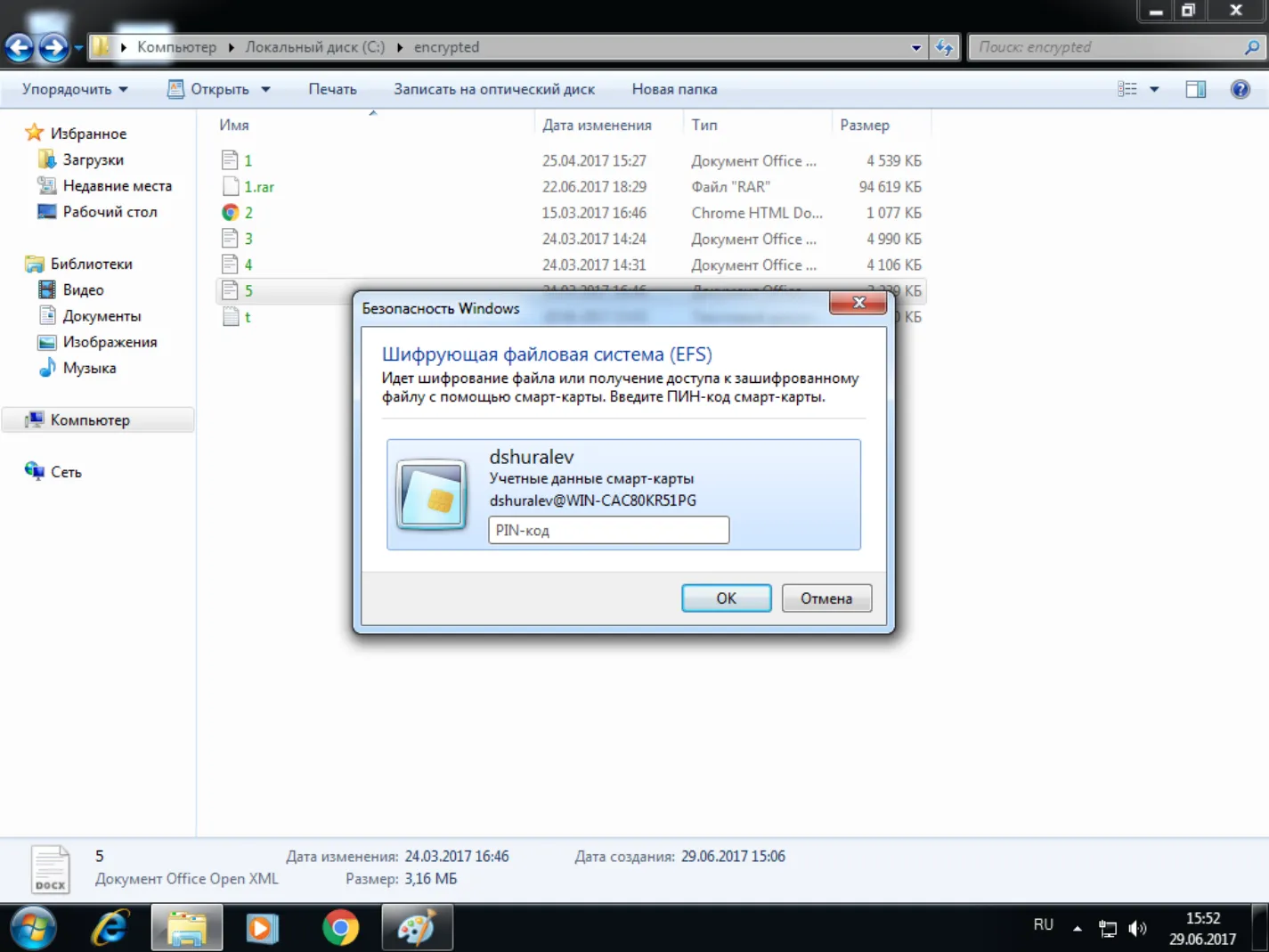Toggle the preview pane icon
1269x952 pixels.
coord(1195,89)
